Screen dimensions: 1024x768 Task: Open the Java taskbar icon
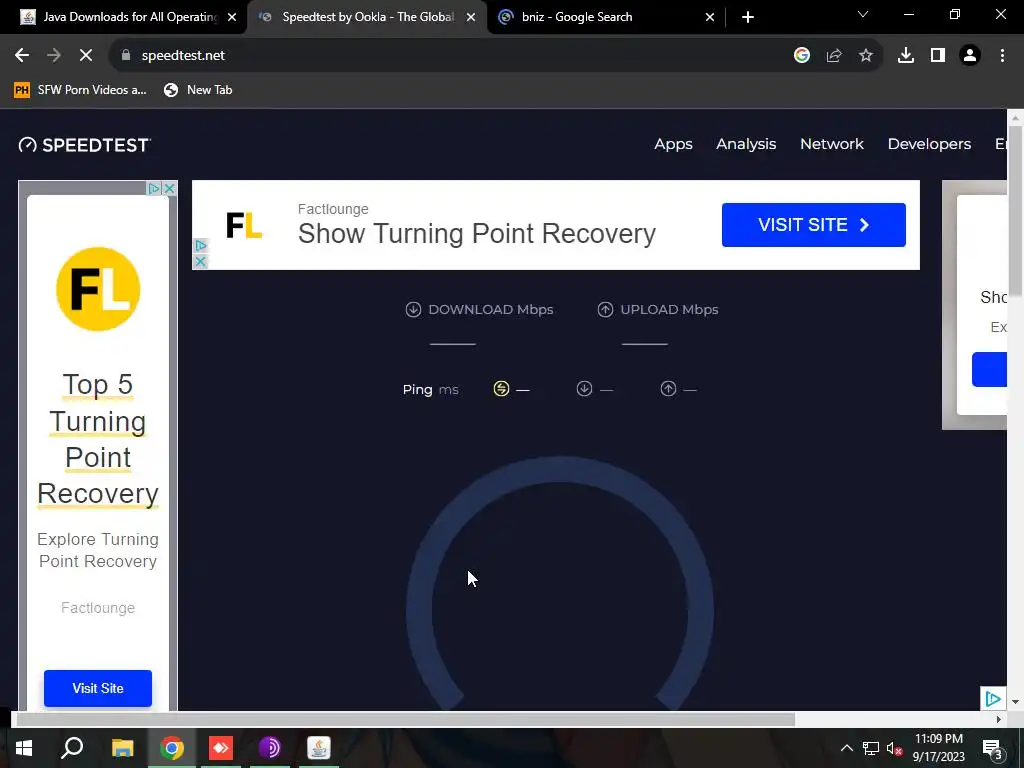(x=319, y=748)
